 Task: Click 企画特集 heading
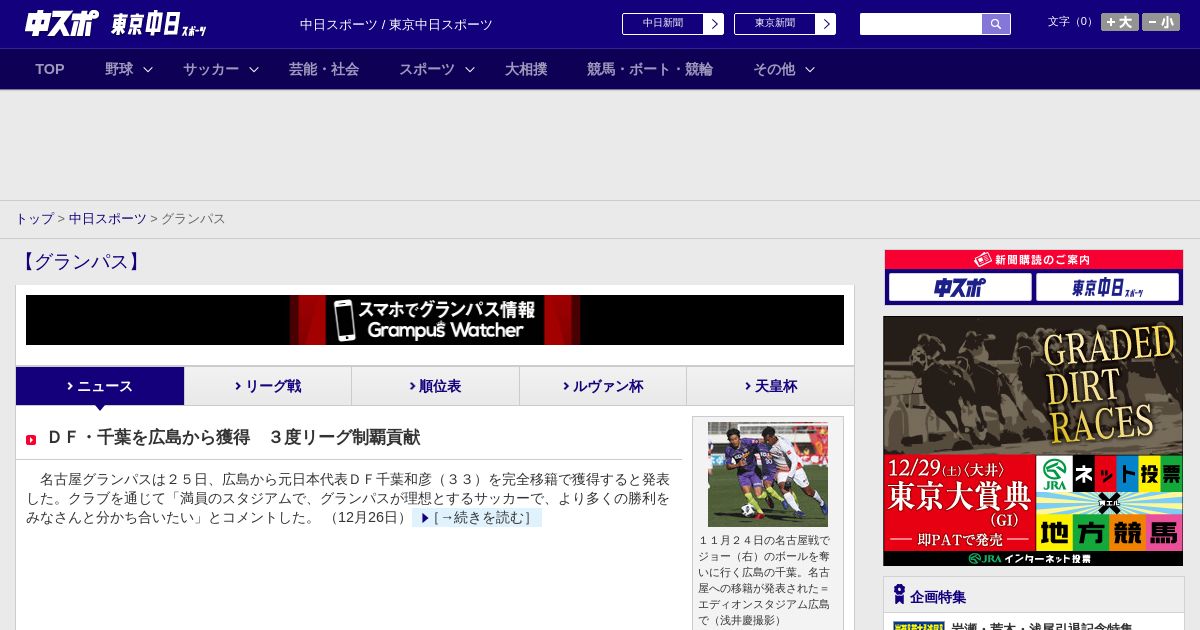tap(938, 597)
